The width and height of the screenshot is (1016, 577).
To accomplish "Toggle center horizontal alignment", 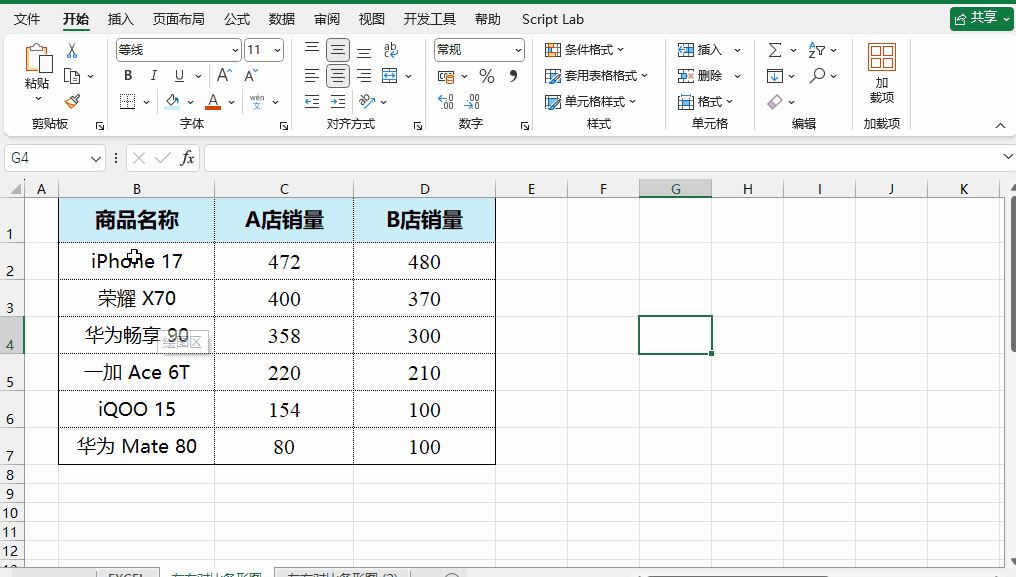I will [338, 76].
